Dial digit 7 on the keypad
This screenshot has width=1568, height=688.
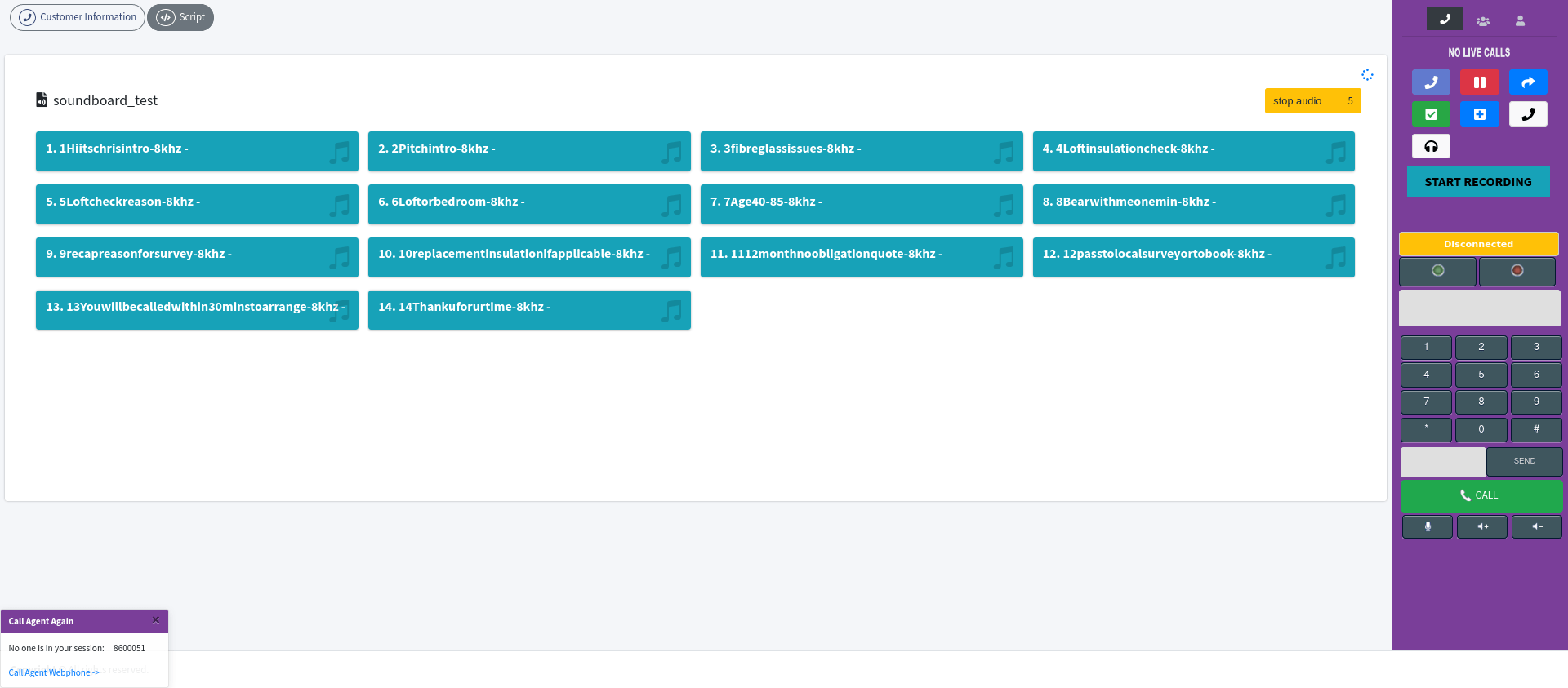(1426, 402)
